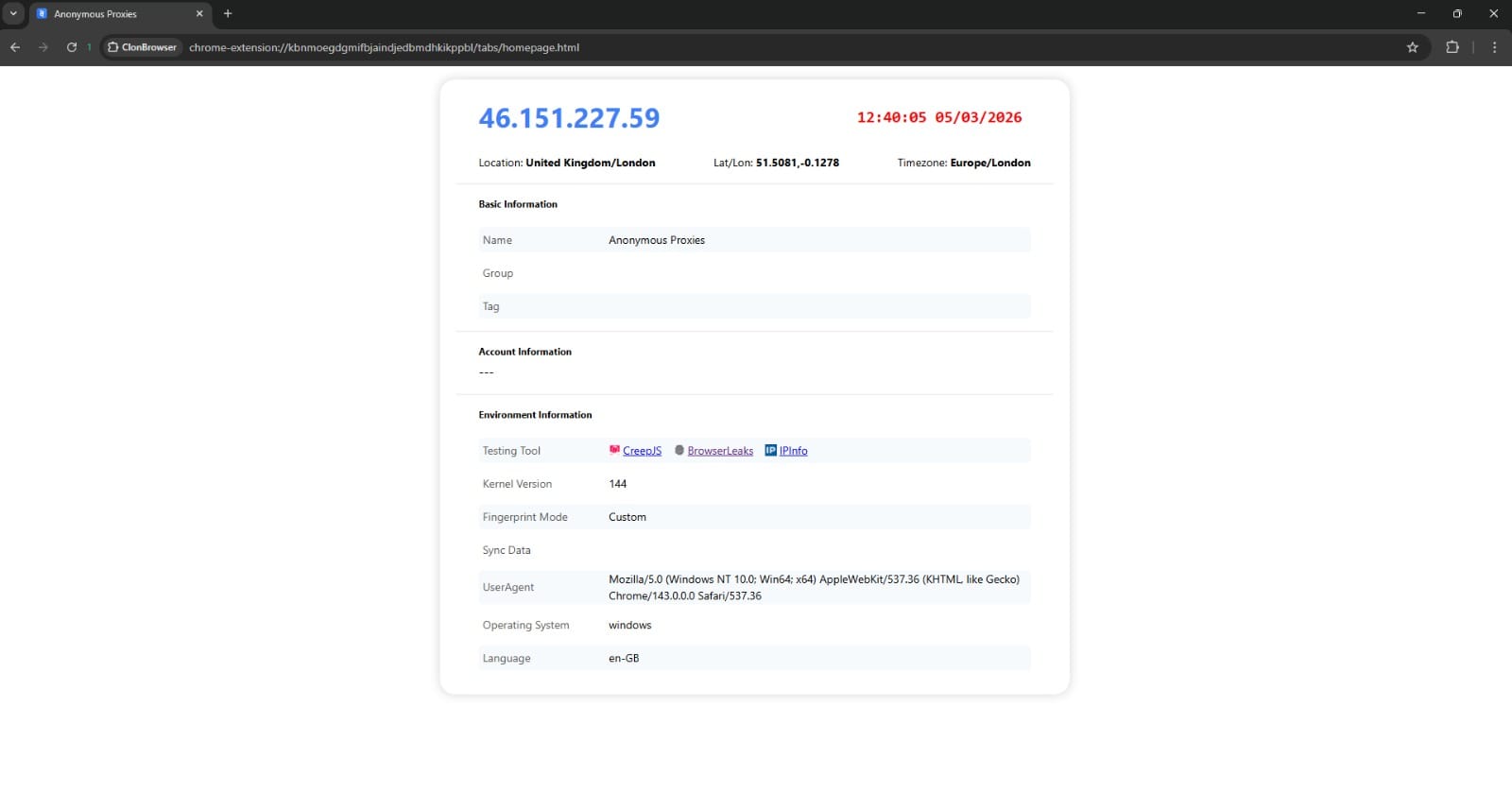This screenshot has height=811, width=1512.
Task: Click the ClonBrowser site chip
Action: point(142,47)
